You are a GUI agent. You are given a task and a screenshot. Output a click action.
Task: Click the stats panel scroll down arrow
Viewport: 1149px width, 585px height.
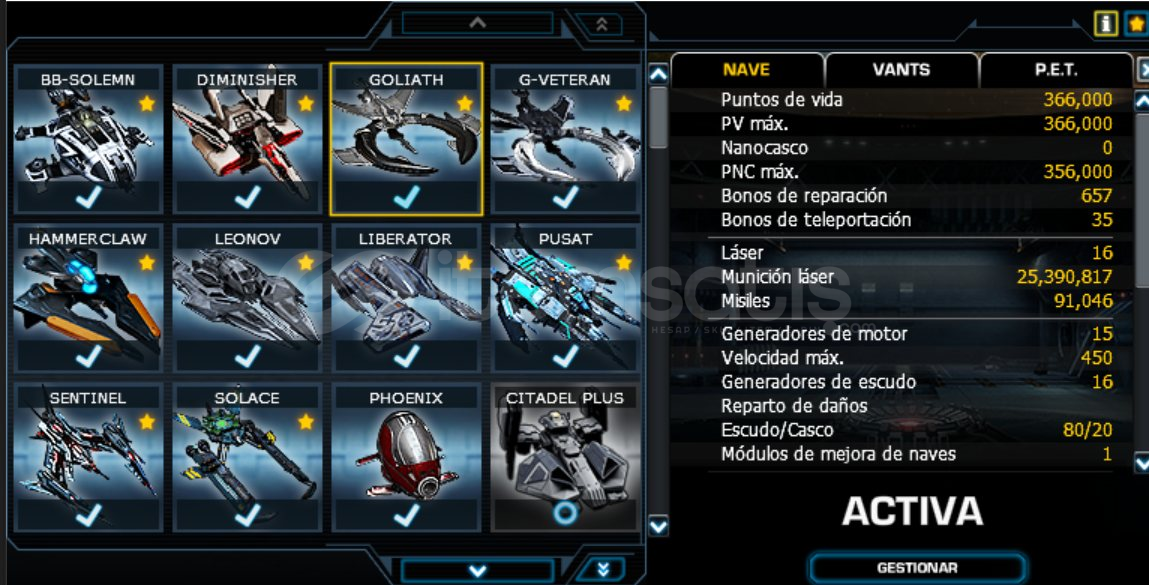(x=1142, y=463)
